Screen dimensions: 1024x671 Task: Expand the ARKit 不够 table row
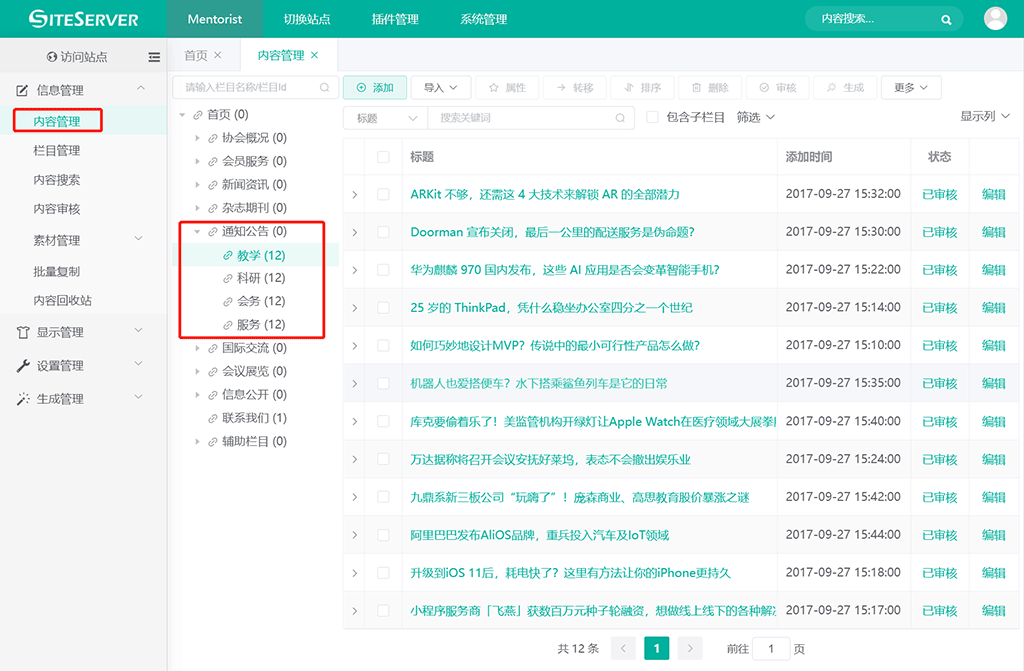coord(355,195)
